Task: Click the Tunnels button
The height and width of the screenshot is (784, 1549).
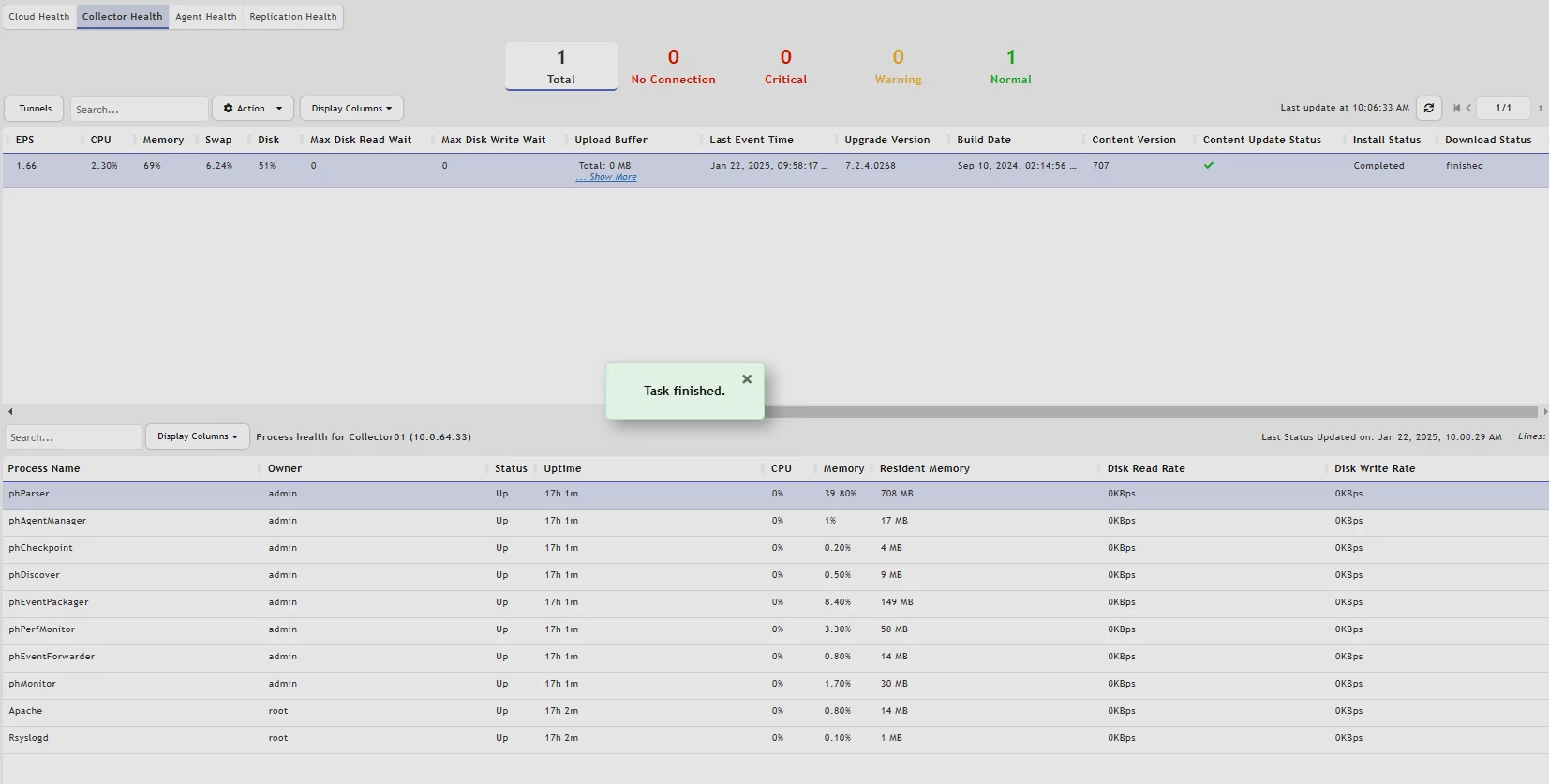Action: point(35,109)
